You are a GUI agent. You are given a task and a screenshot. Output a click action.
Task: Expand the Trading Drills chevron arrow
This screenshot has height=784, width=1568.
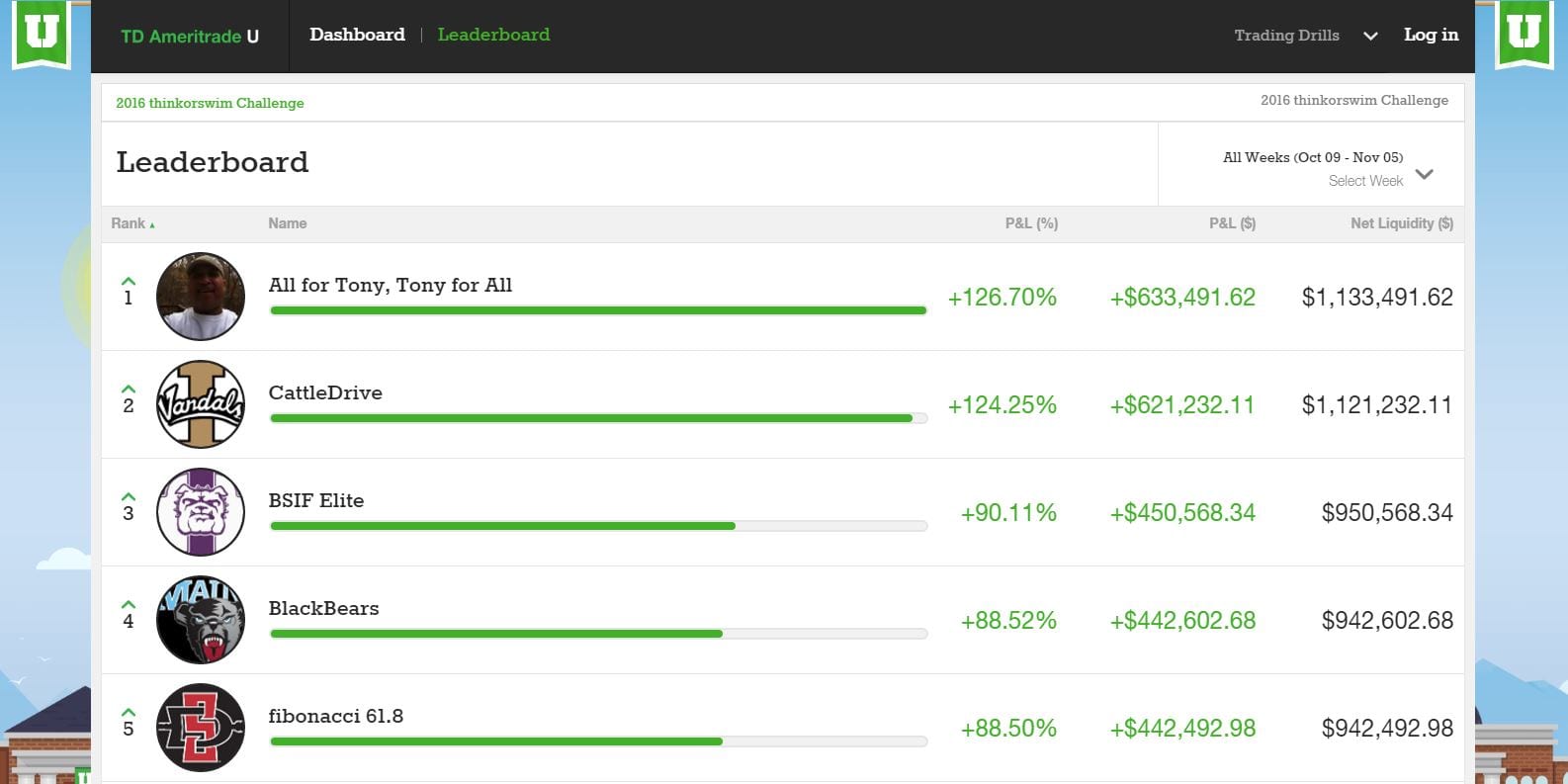(1370, 37)
